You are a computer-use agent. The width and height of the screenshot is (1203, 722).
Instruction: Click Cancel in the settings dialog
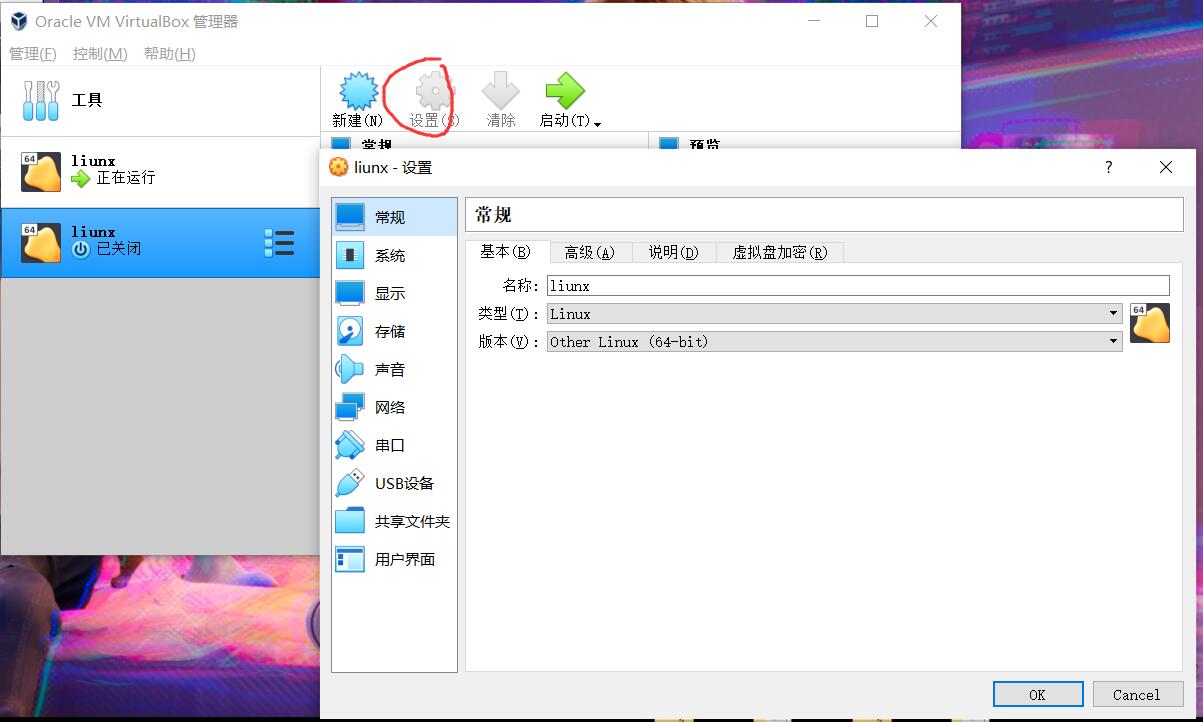pos(1137,694)
